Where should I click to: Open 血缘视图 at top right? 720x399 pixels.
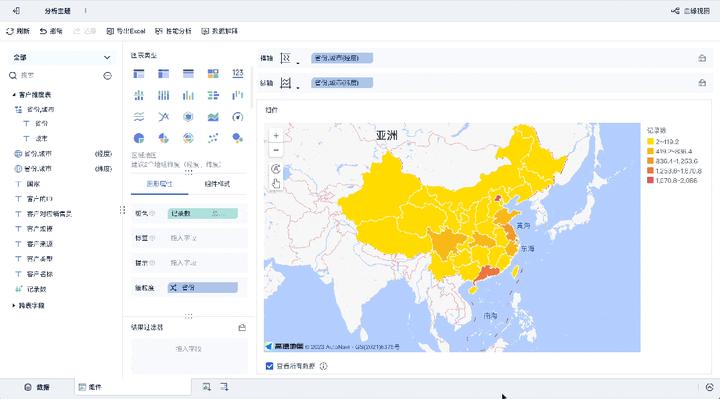(x=690, y=11)
